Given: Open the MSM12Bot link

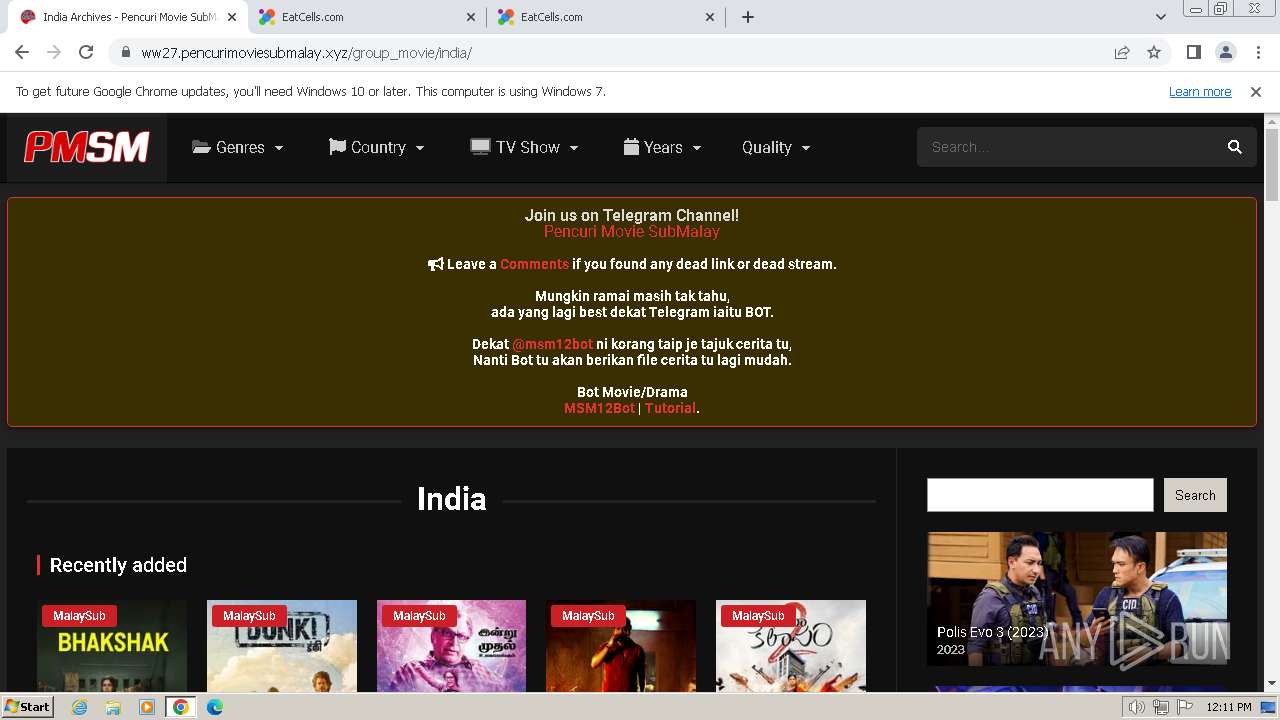Looking at the screenshot, I should [599, 408].
